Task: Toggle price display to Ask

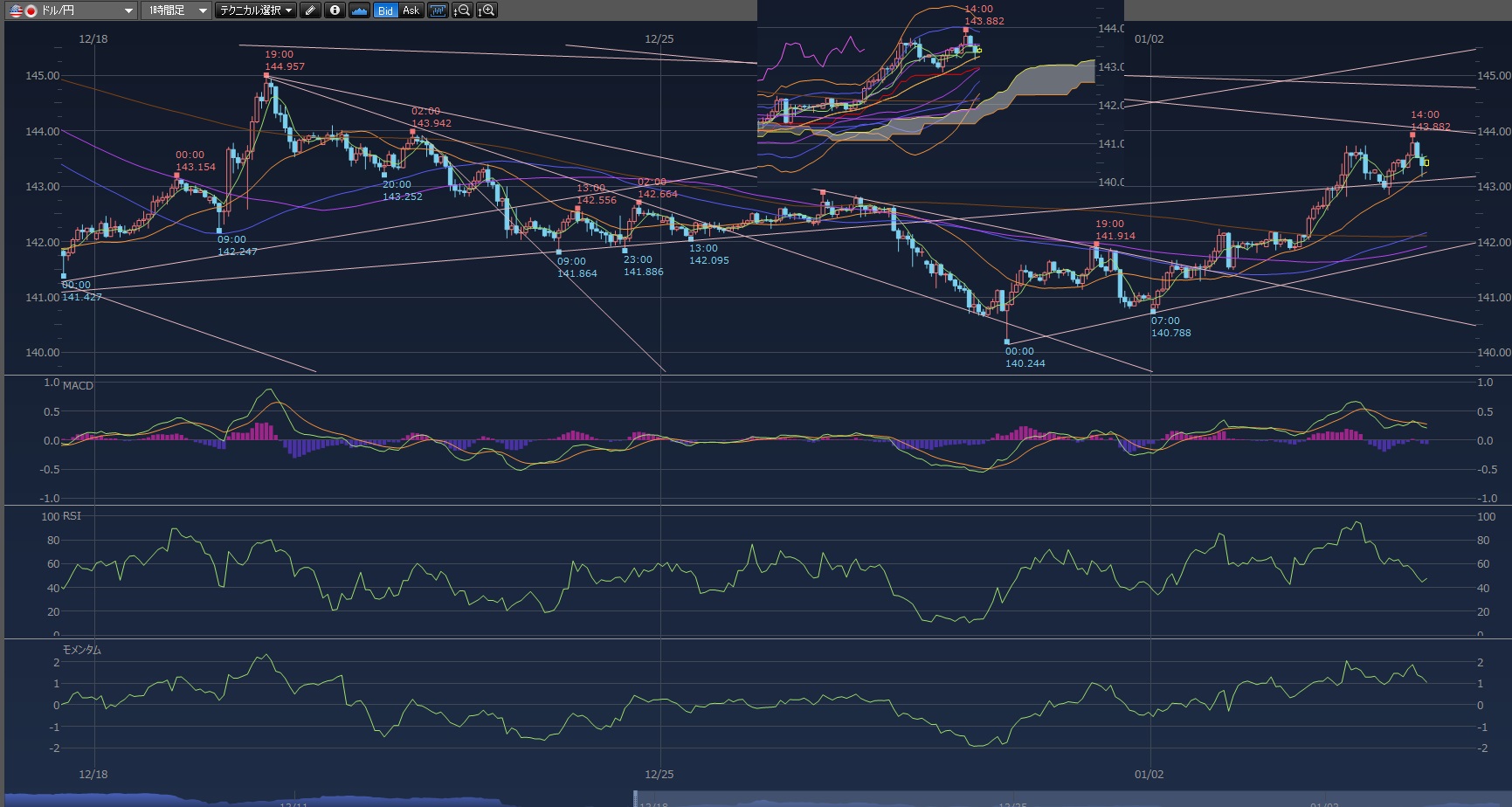Action: (411, 10)
